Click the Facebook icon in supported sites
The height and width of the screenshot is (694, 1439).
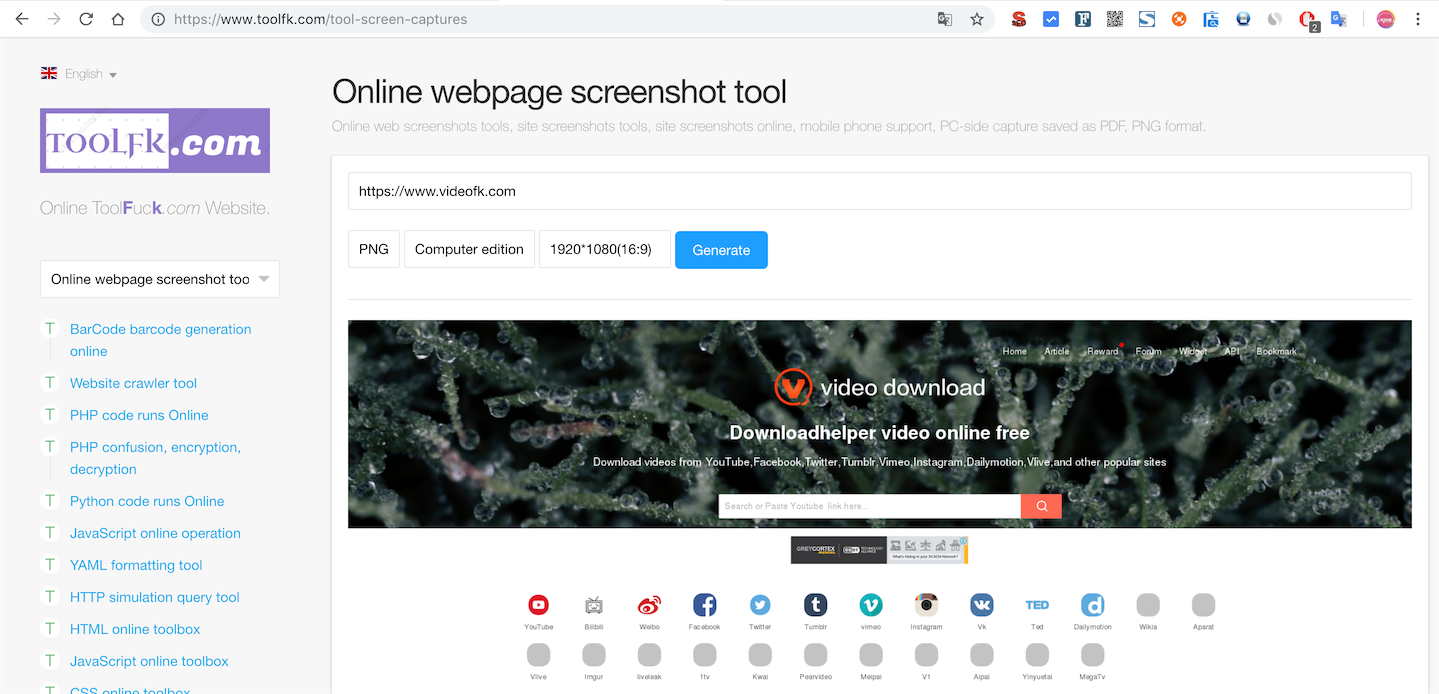(x=704, y=605)
